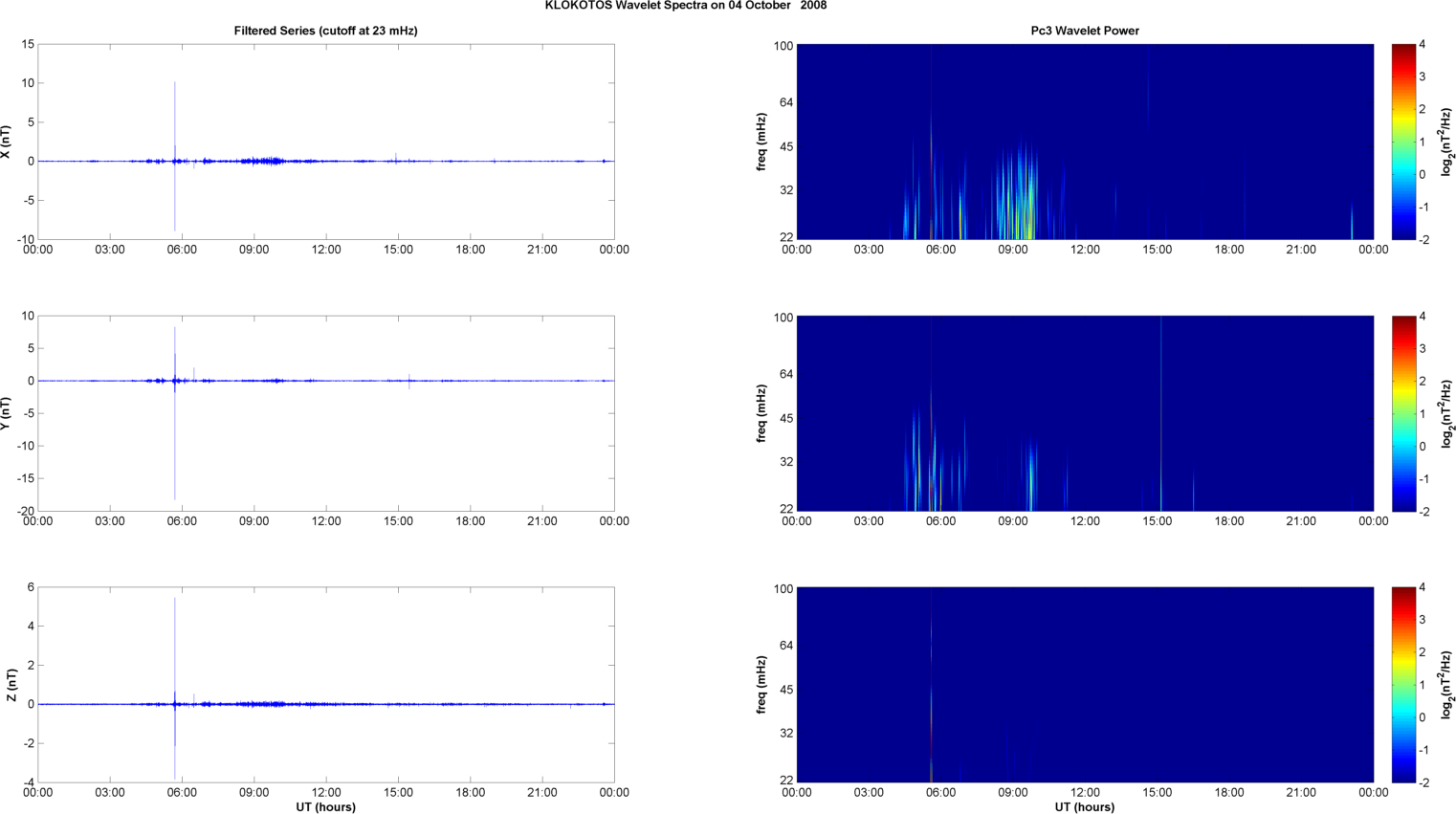Click the positive spike peak in Z series

(174, 600)
